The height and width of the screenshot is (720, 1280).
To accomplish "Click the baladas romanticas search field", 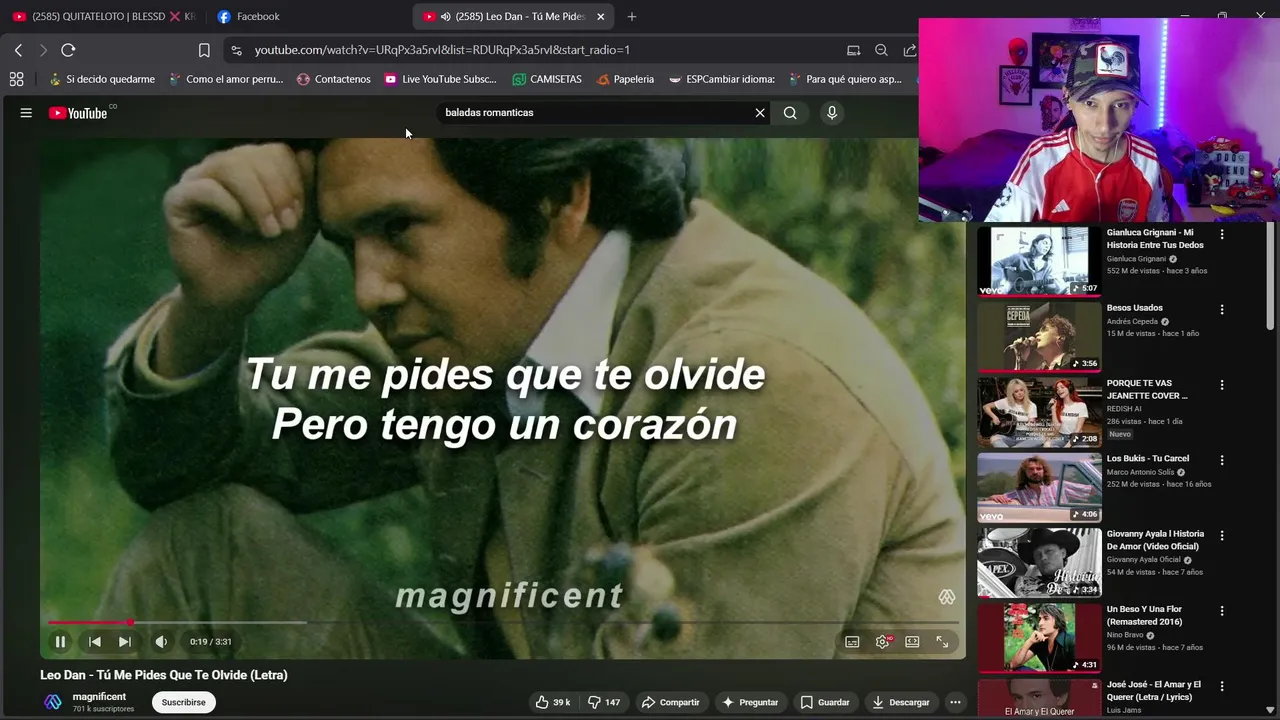I will click(595, 113).
